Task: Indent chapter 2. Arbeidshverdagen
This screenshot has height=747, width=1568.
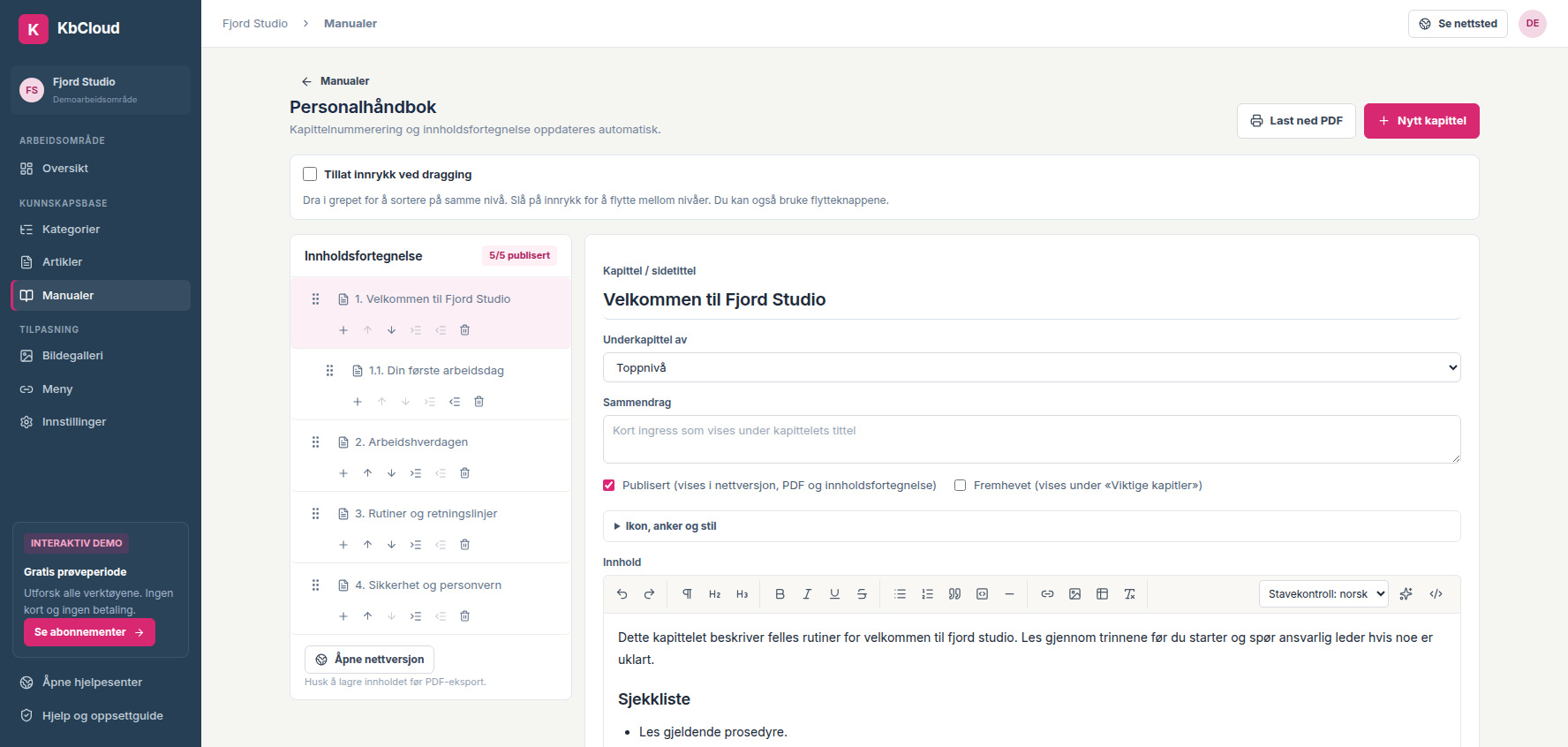Action: pyautogui.click(x=416, y=473)
